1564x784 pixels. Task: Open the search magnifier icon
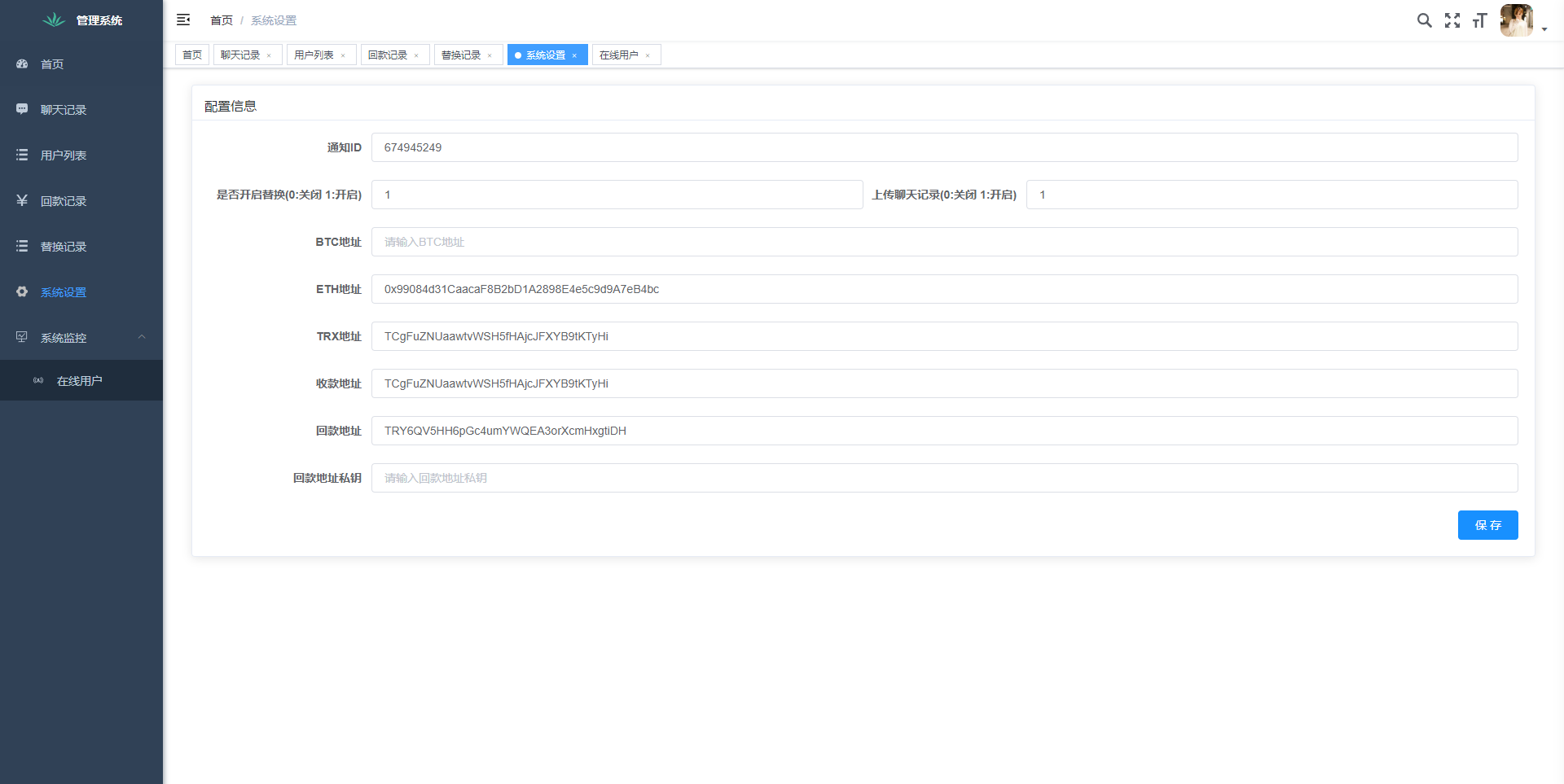[x=1424, y=20]
